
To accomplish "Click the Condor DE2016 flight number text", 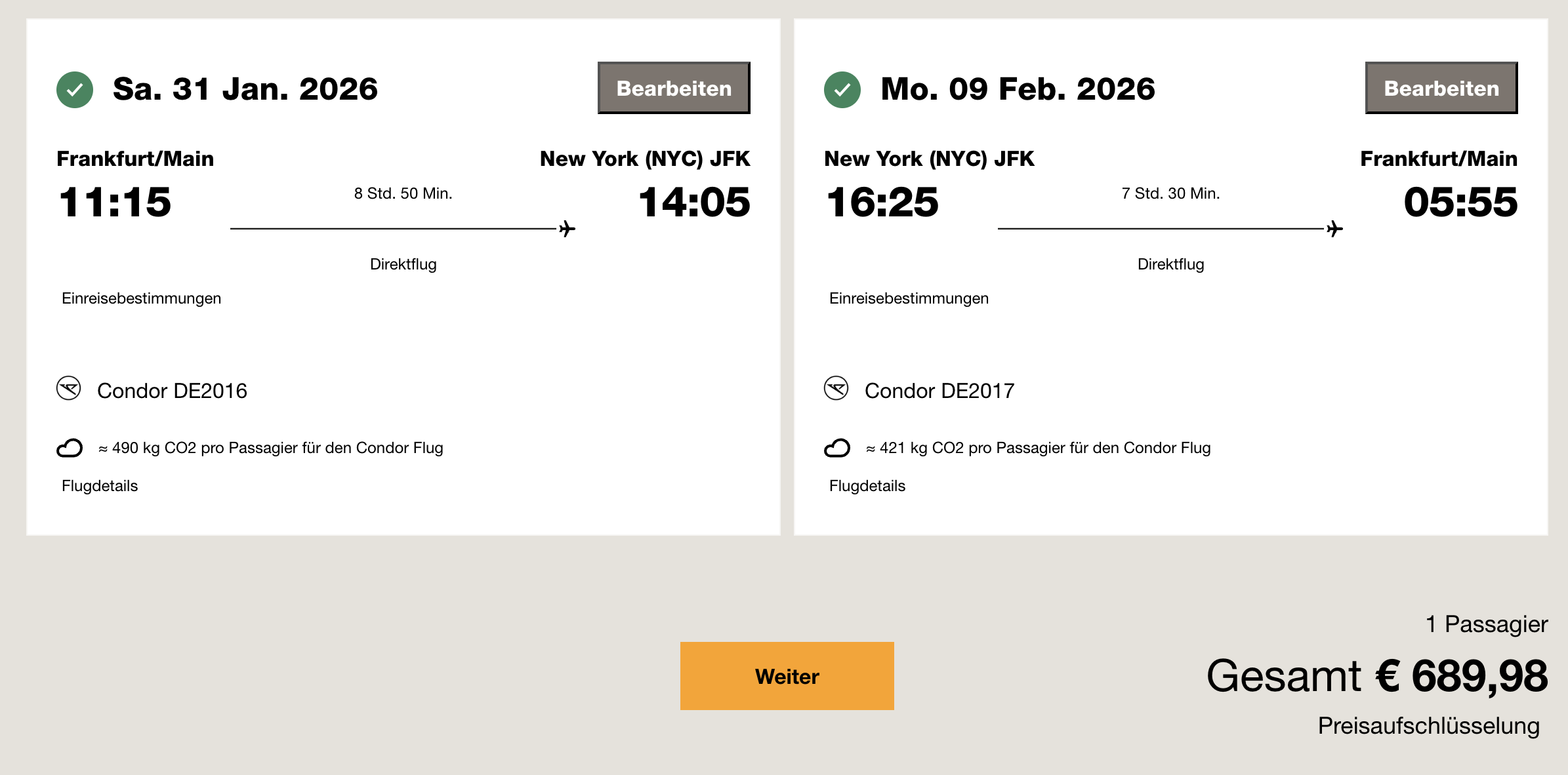I will 172,391.
